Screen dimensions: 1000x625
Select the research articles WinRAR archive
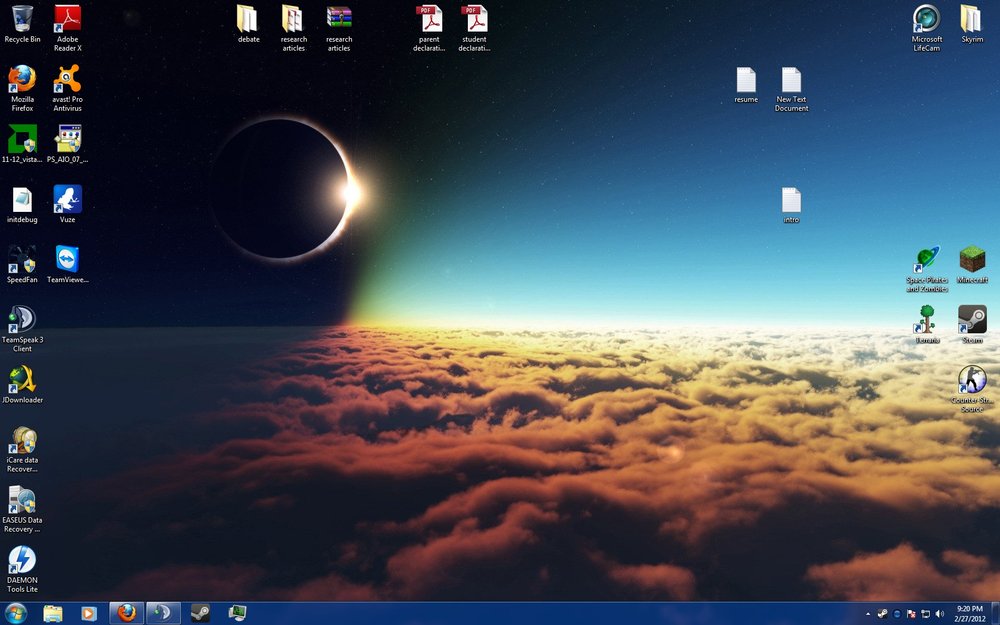point(339,28)
